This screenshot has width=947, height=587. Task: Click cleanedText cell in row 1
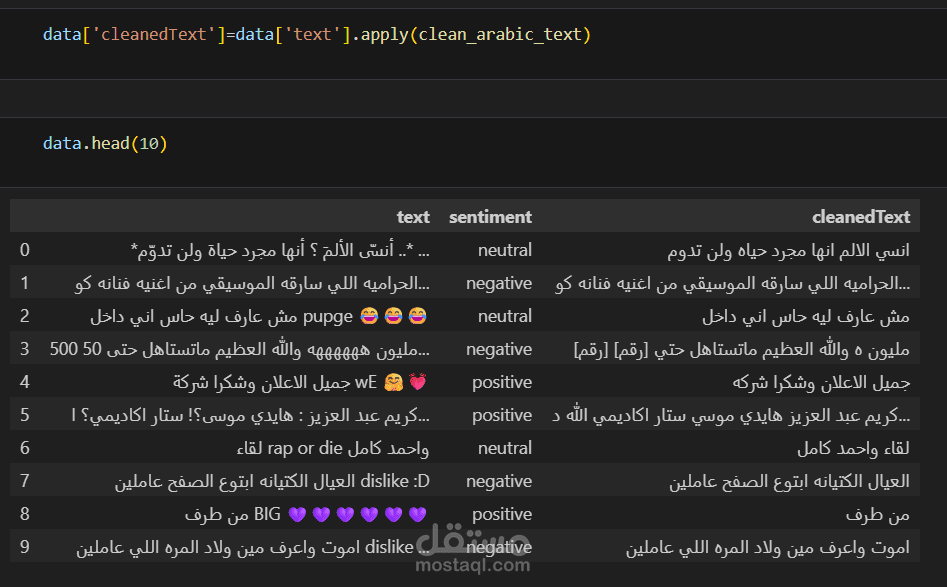point(733,283)
